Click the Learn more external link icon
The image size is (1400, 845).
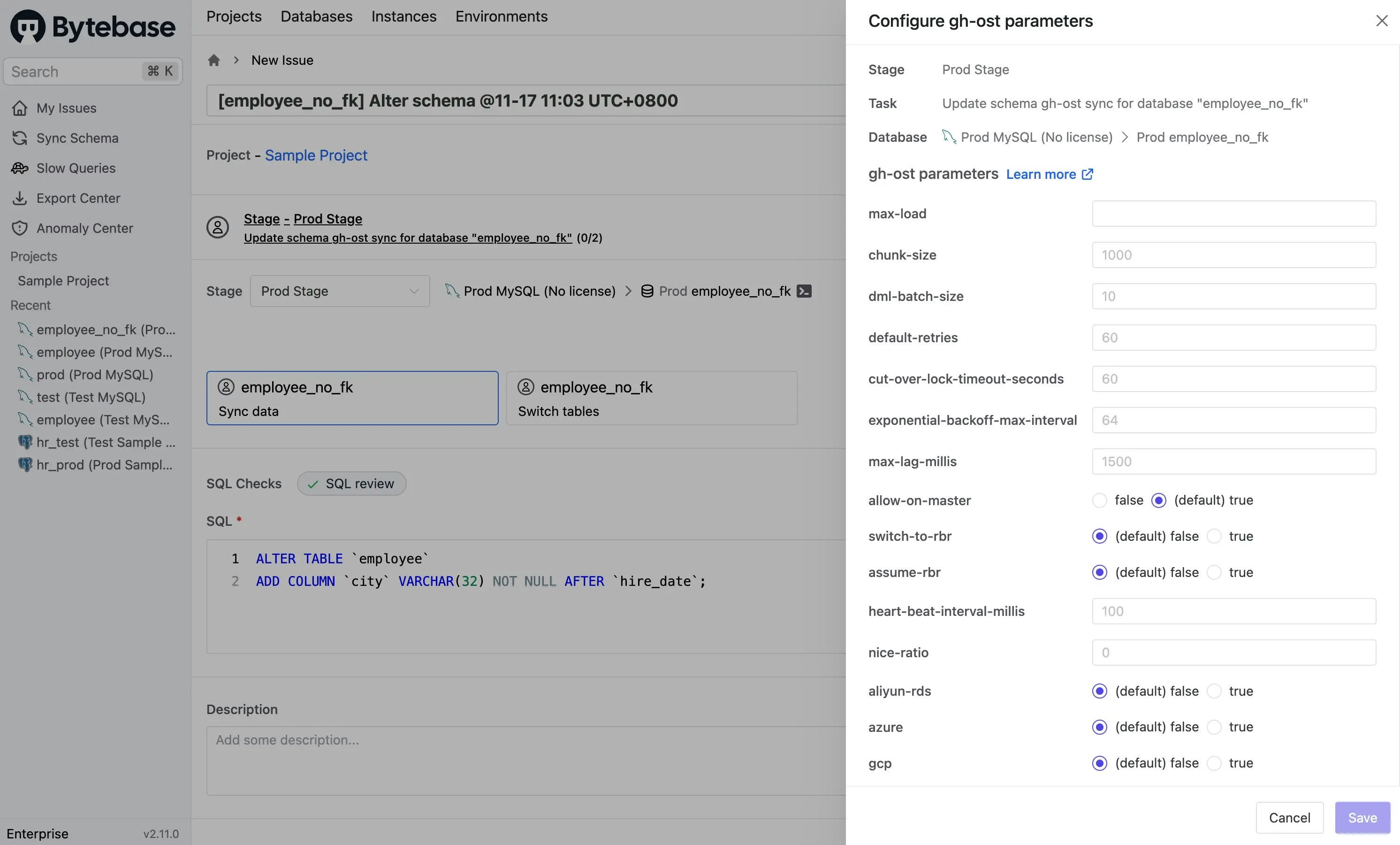point(1088,174)
